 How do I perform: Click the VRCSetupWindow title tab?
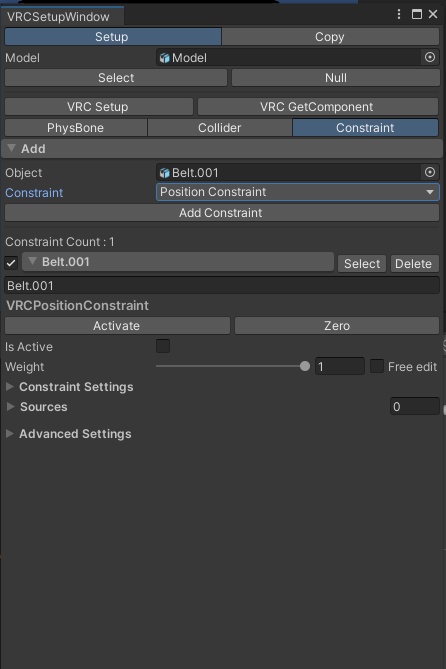[62, 17]
